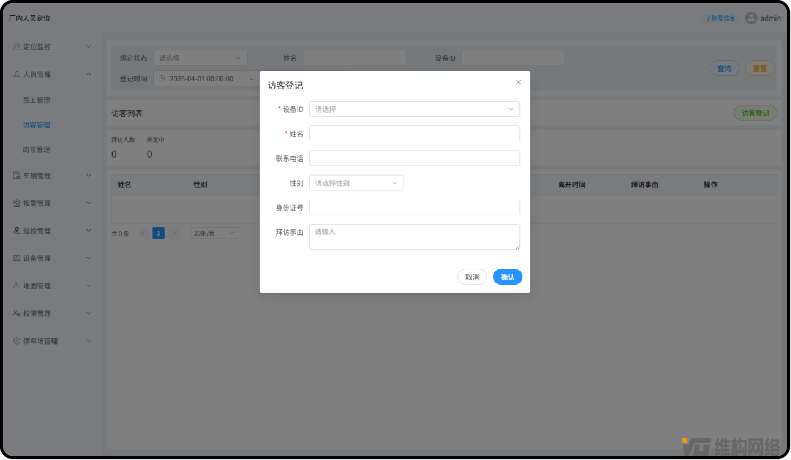Click the 姓名 input field in the dialog
The width and height of the screenshot is (791, 460).
coord(414,134)
